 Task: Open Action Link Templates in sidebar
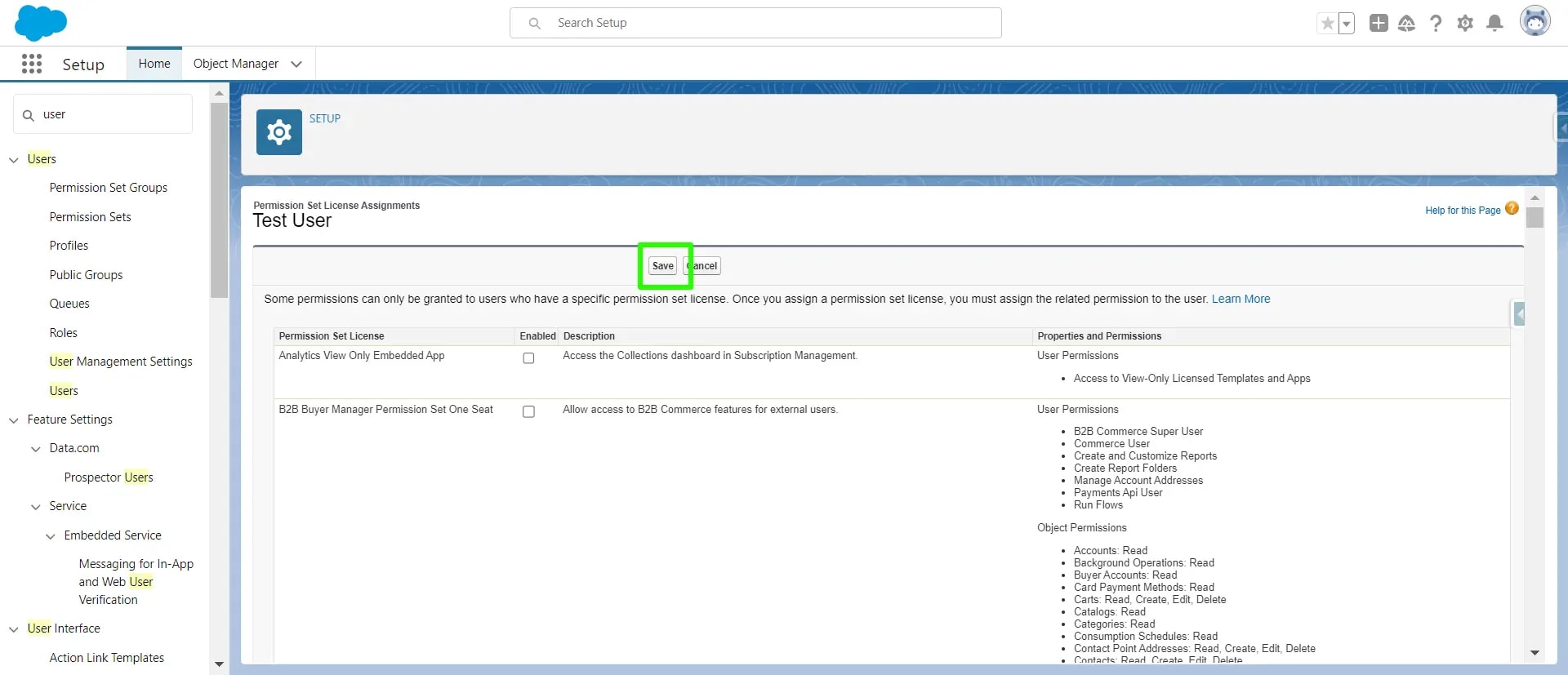(106, 658)
